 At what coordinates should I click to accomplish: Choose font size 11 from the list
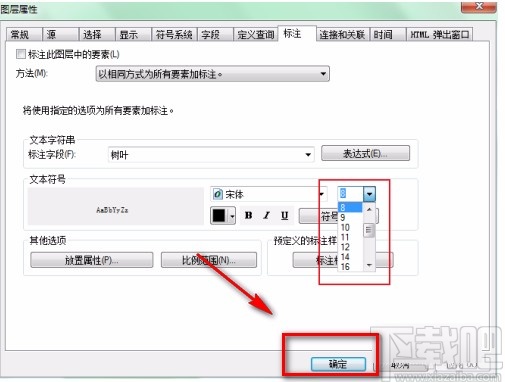click(x=350, y=237)
